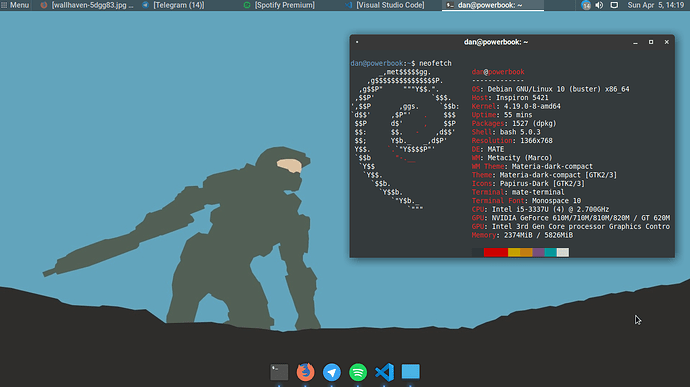
Task: Open the Menu button in the top panel
Action: [15, 5]
